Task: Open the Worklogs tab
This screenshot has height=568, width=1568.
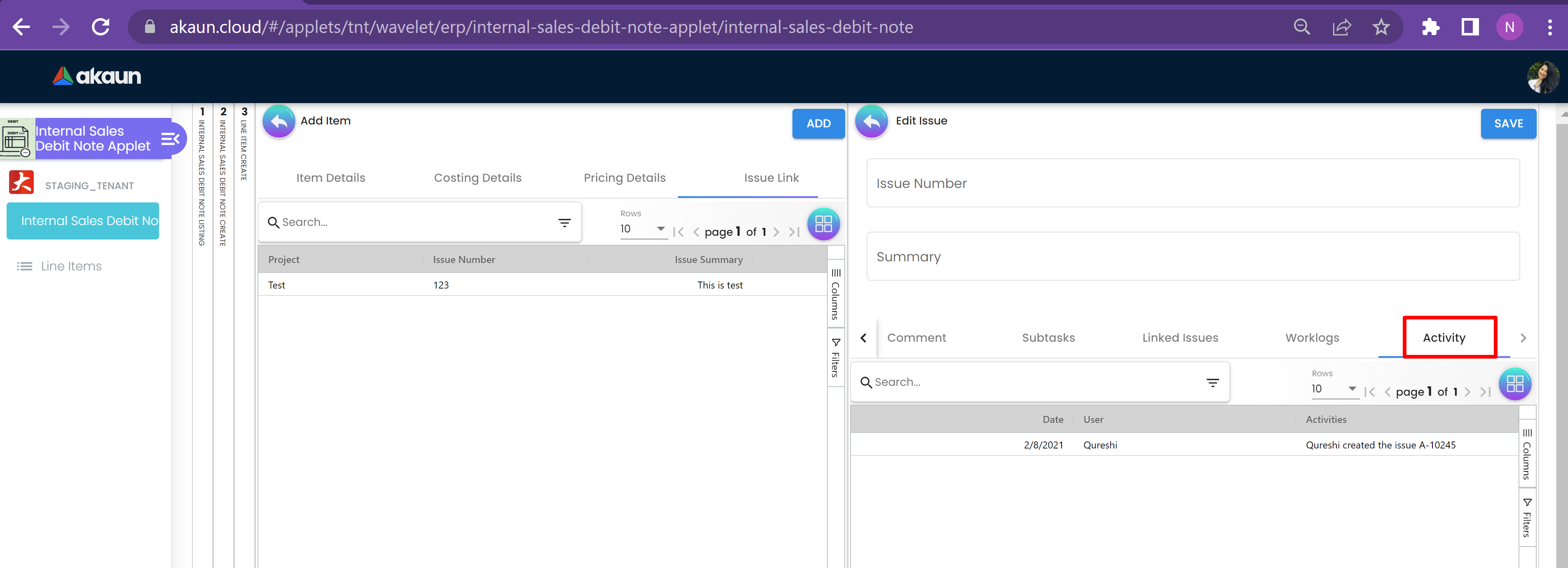Action: pyautogui.click(x=1312, y=338)
